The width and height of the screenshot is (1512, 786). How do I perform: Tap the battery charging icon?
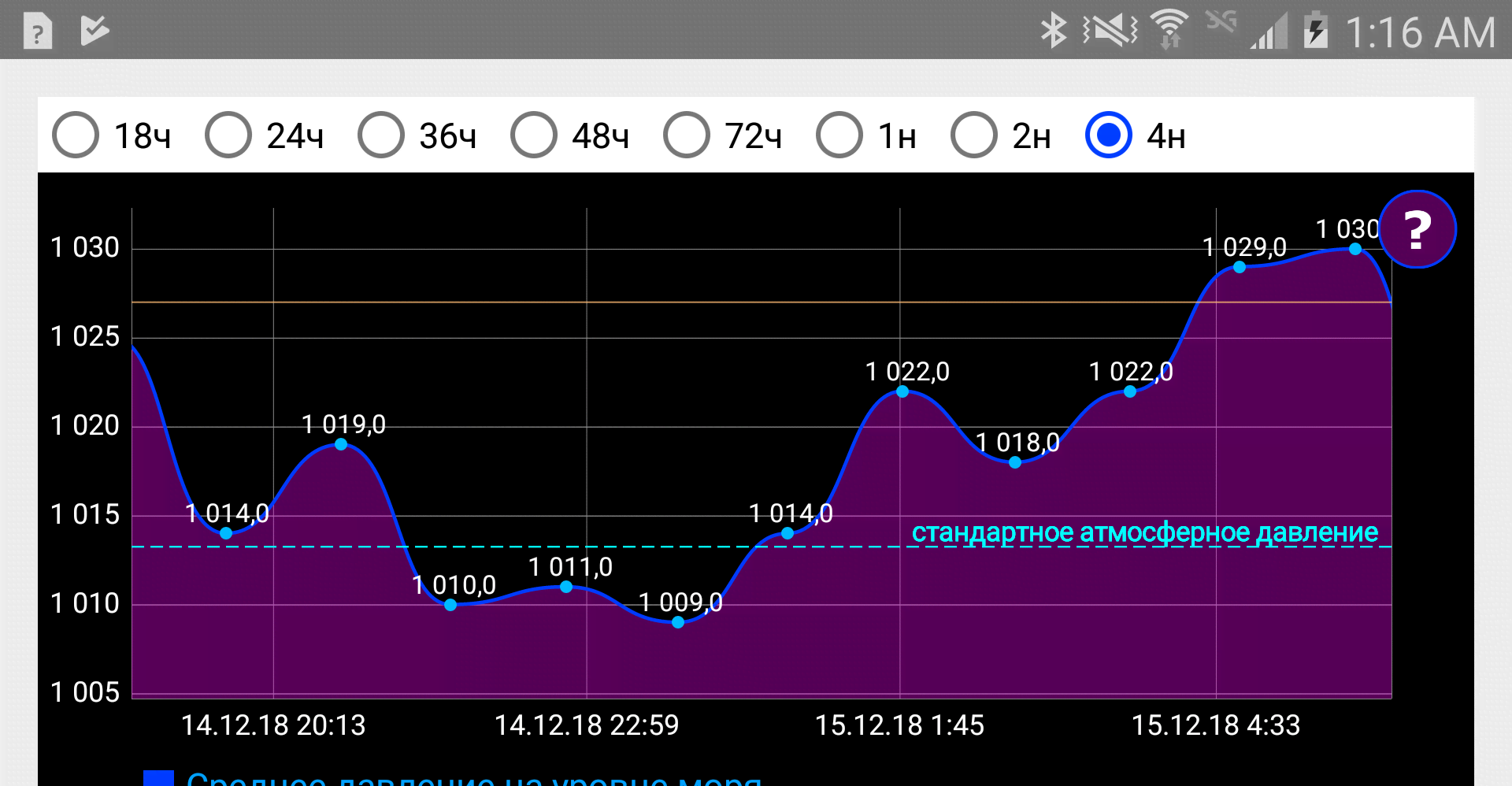tap(1316, 31)
